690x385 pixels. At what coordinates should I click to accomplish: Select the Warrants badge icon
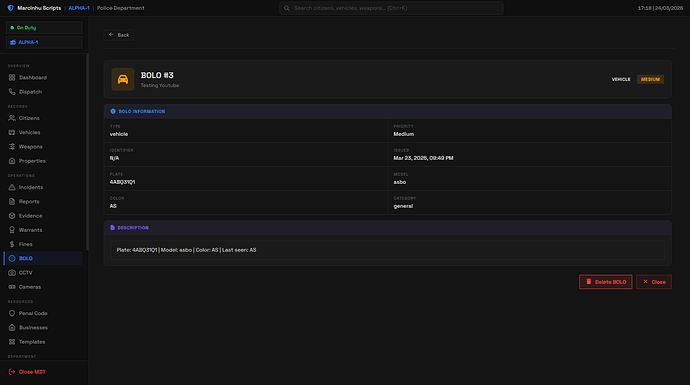[x=12, y=230]
